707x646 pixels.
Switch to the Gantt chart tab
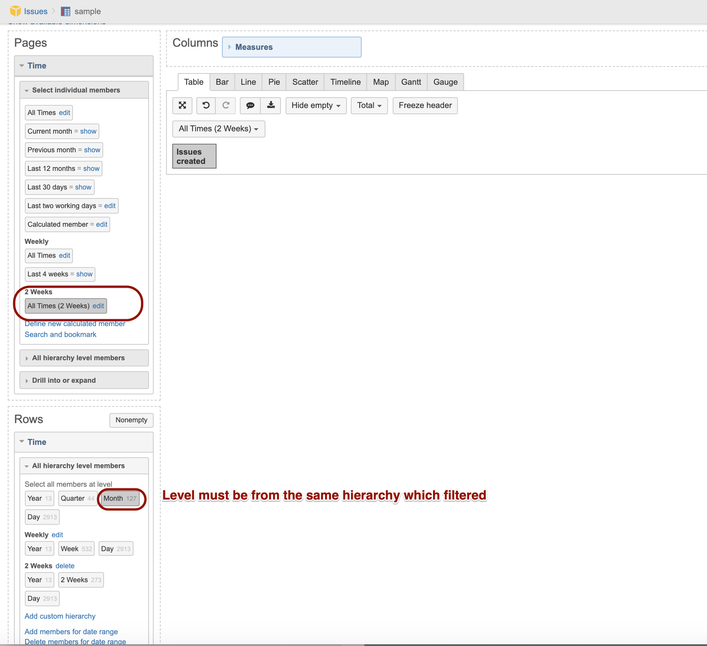411,82
